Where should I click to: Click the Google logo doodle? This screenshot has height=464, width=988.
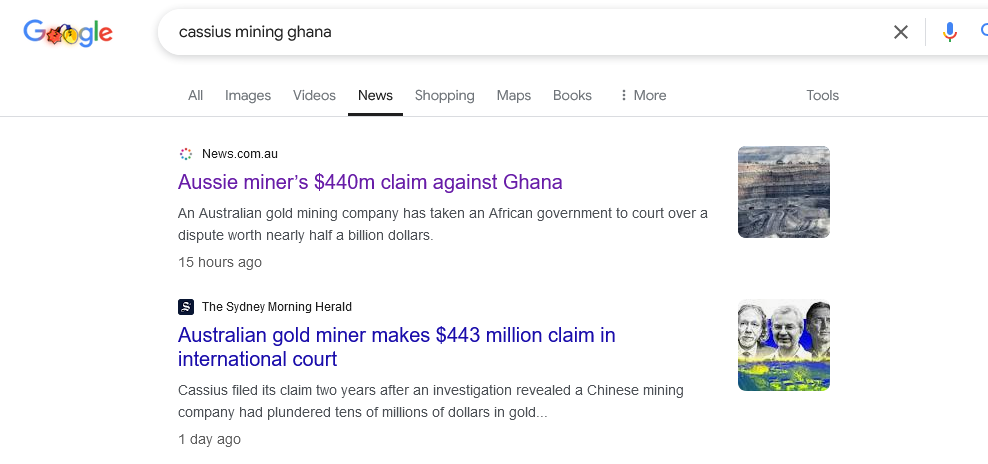(x=68, y=33)
